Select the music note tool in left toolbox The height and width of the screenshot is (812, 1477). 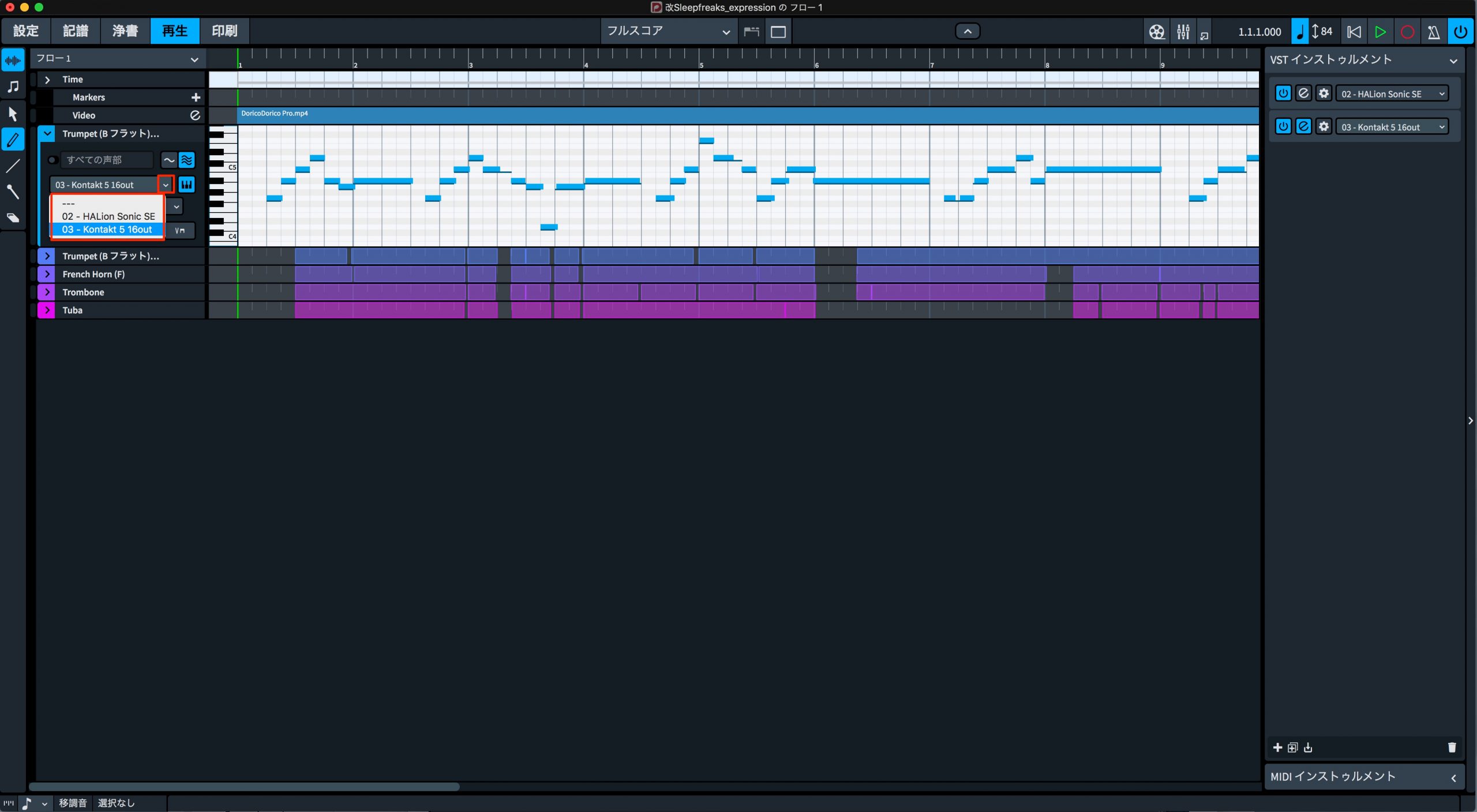point(13,87)
